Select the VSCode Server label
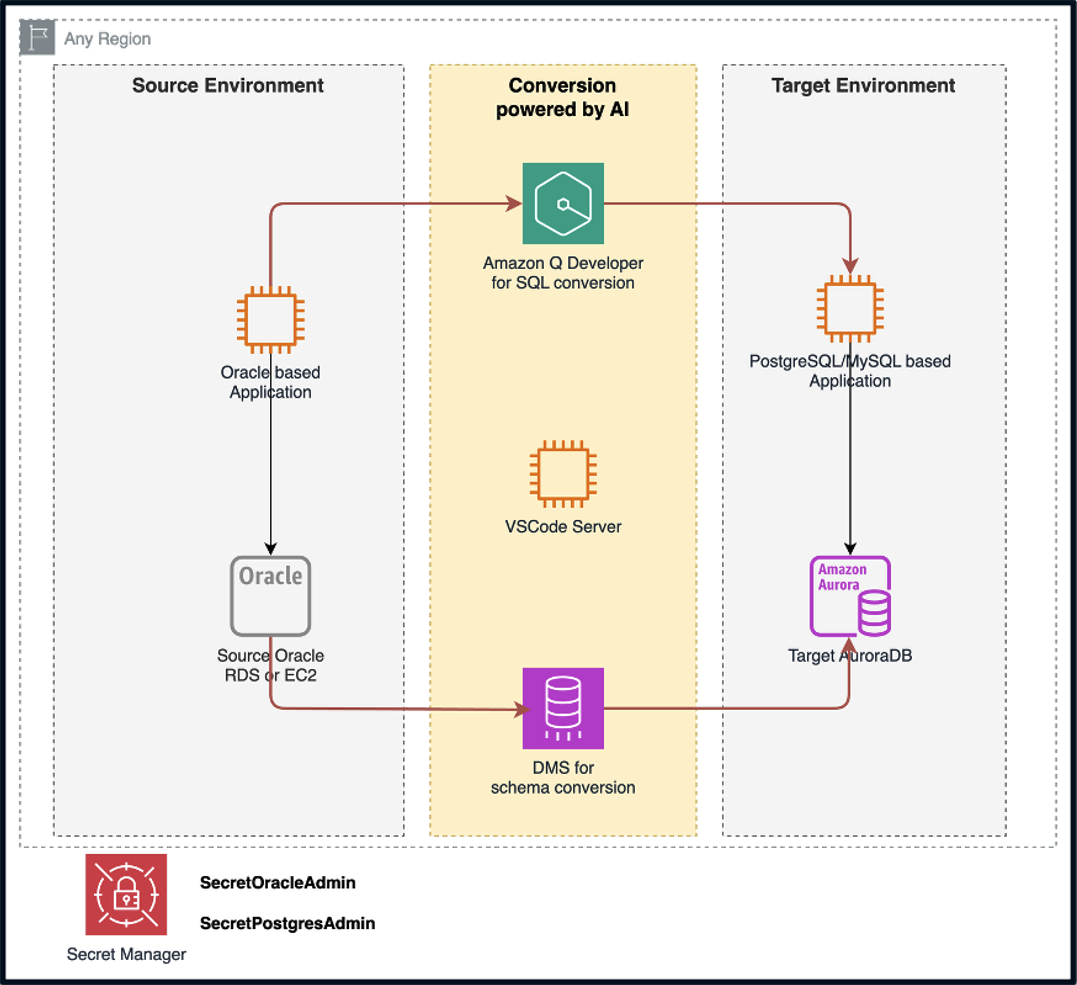The image size is (1077, 985). click(563, 526)
